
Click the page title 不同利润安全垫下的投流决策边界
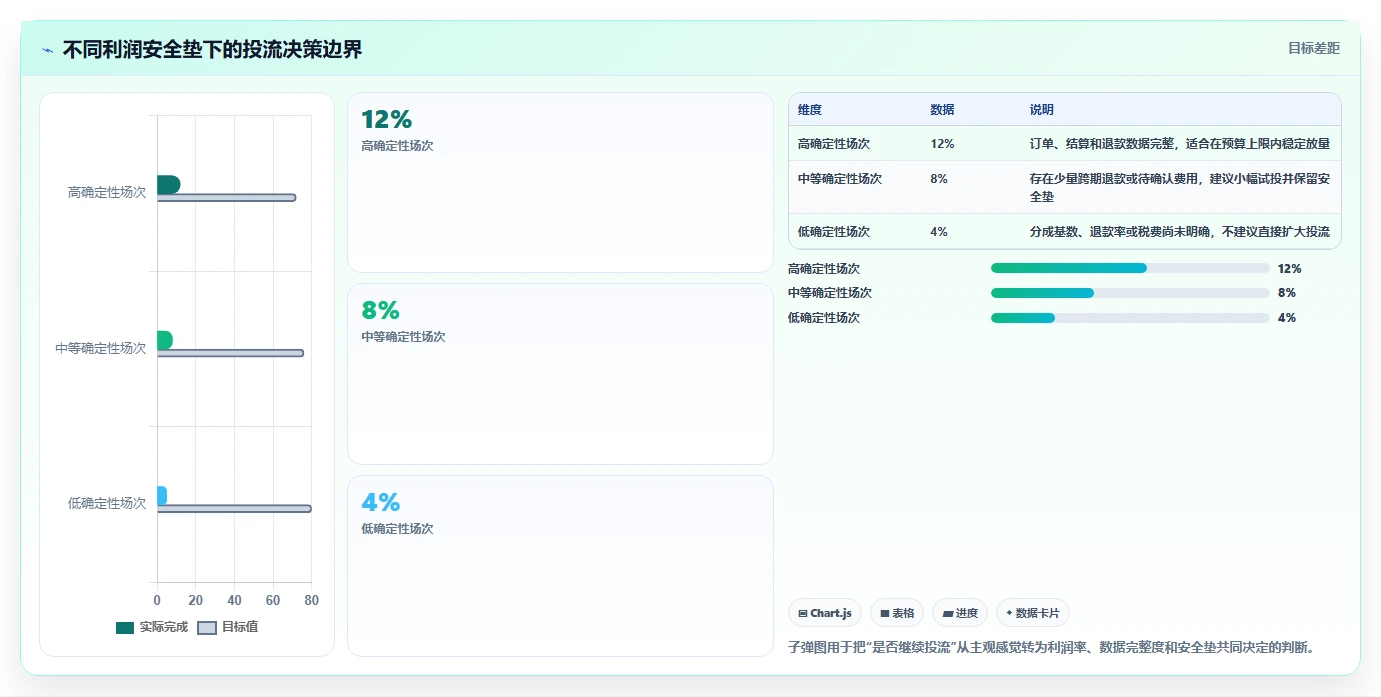(212, 50)
